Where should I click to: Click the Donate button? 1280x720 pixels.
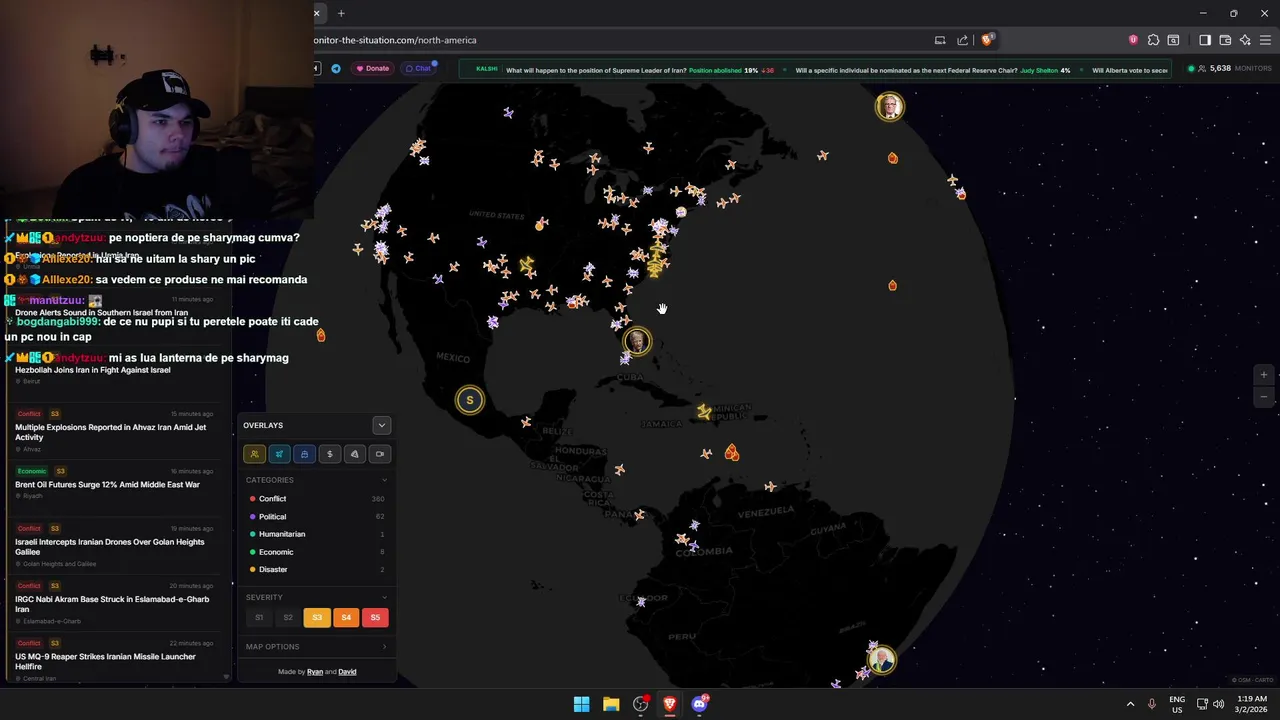click(x=372, y=69)
